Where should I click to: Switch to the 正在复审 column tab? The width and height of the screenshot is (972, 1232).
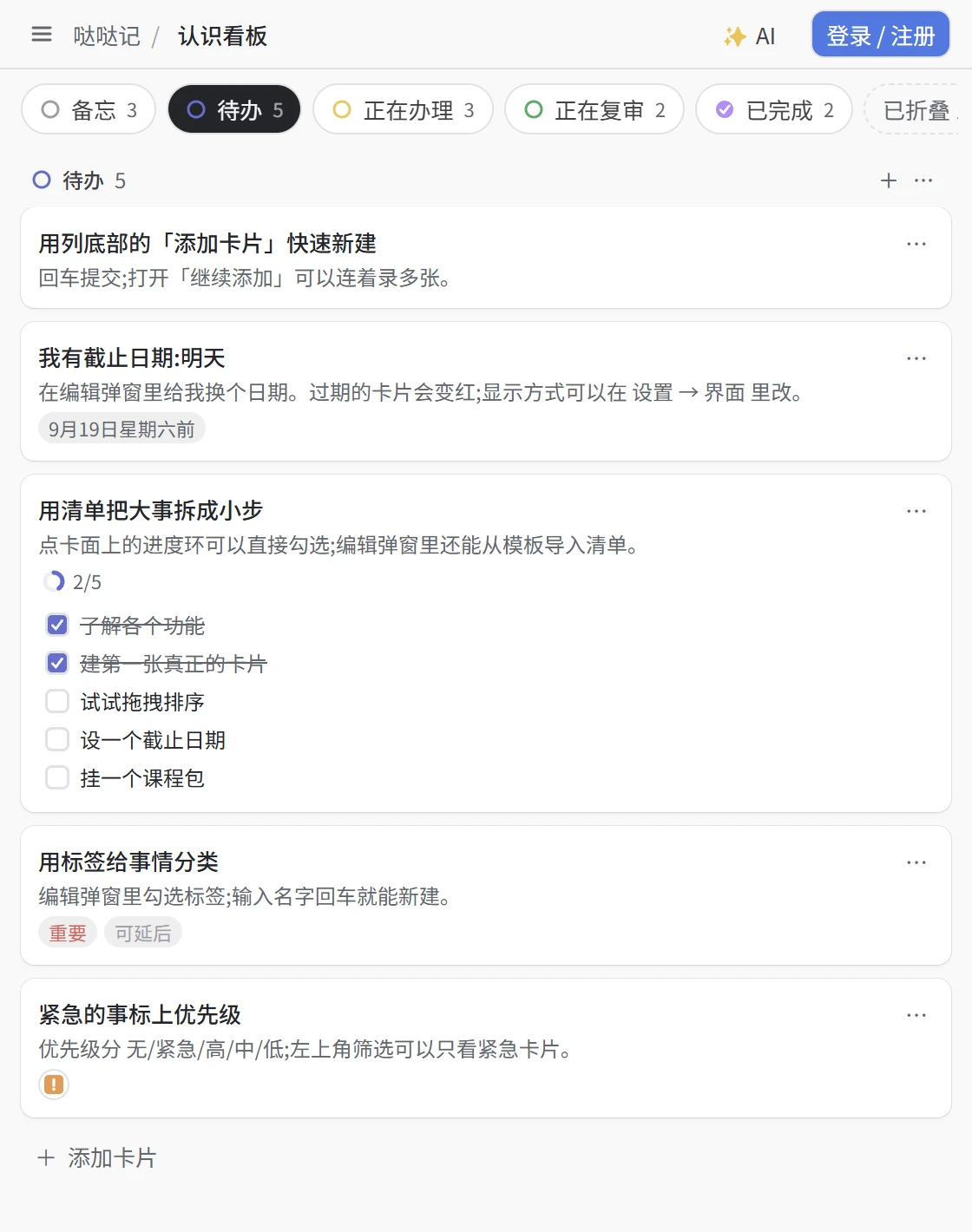point(594,109)
